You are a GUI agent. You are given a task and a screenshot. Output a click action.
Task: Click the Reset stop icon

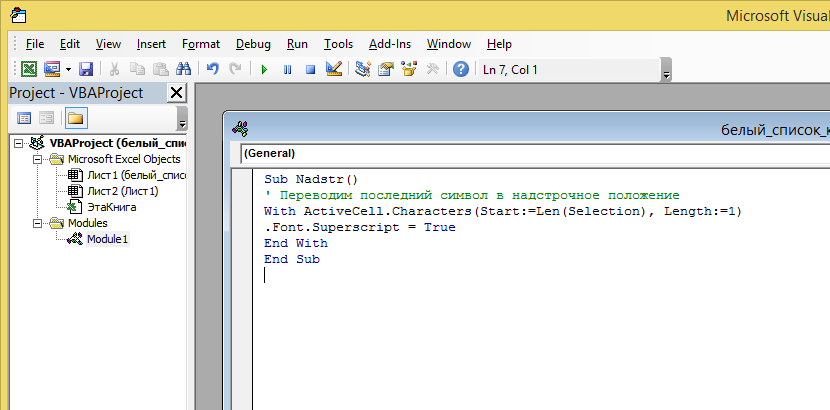click(x=310, y=69)
